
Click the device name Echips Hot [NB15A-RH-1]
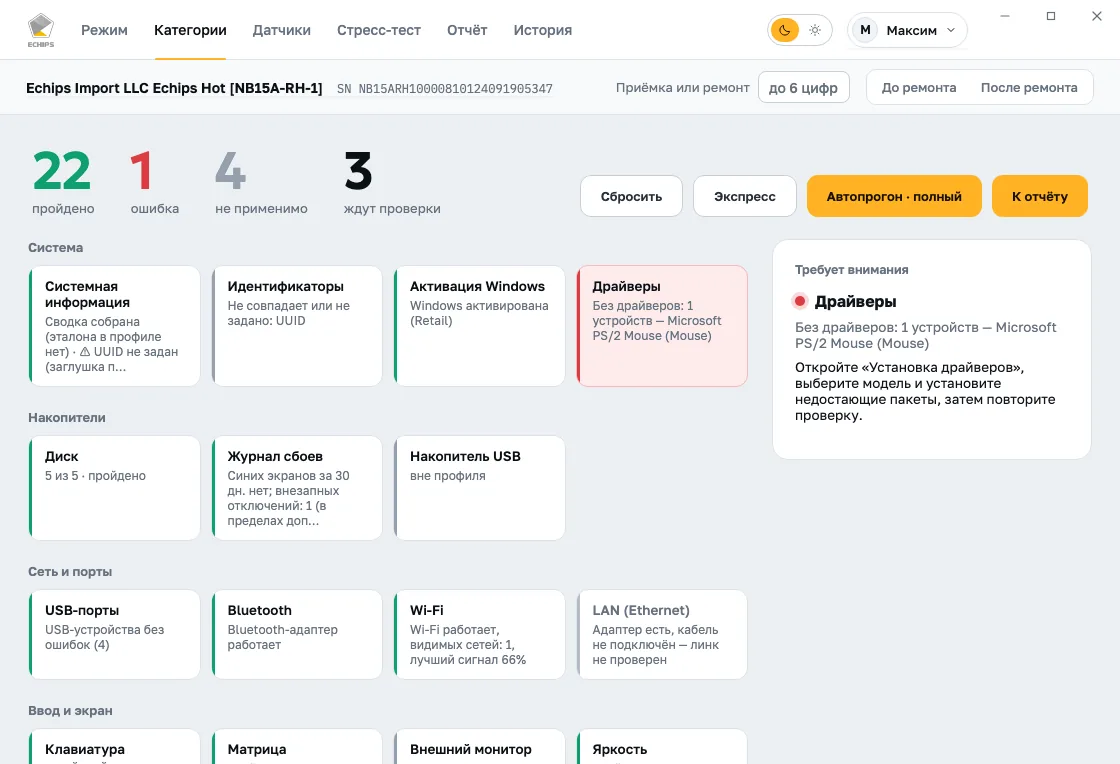[x=174, y=88]
